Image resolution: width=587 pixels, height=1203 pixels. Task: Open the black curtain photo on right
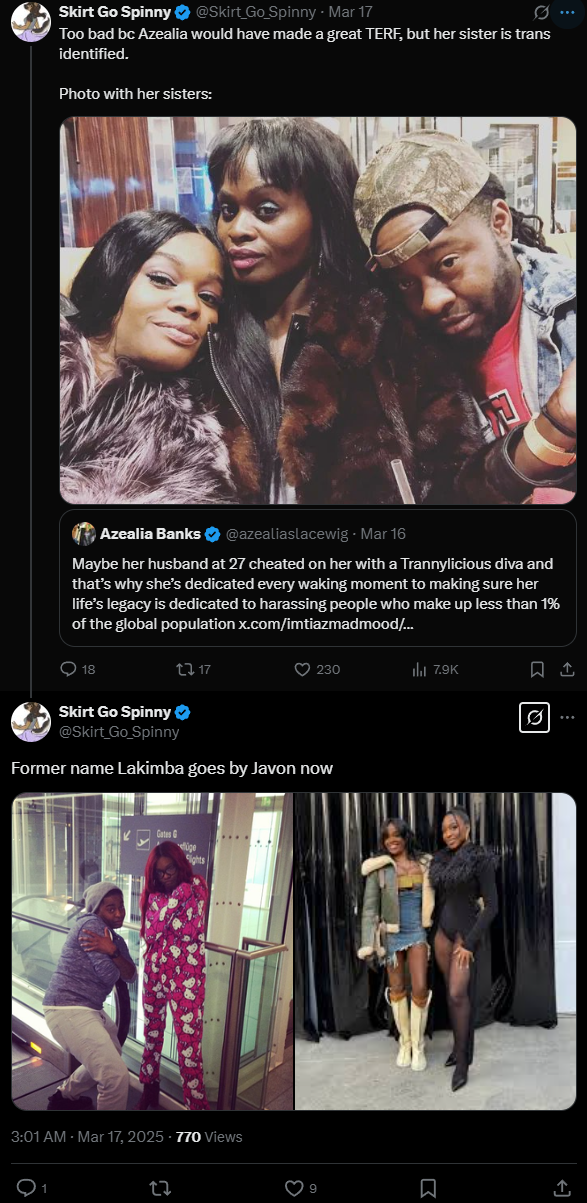point(436,951)
